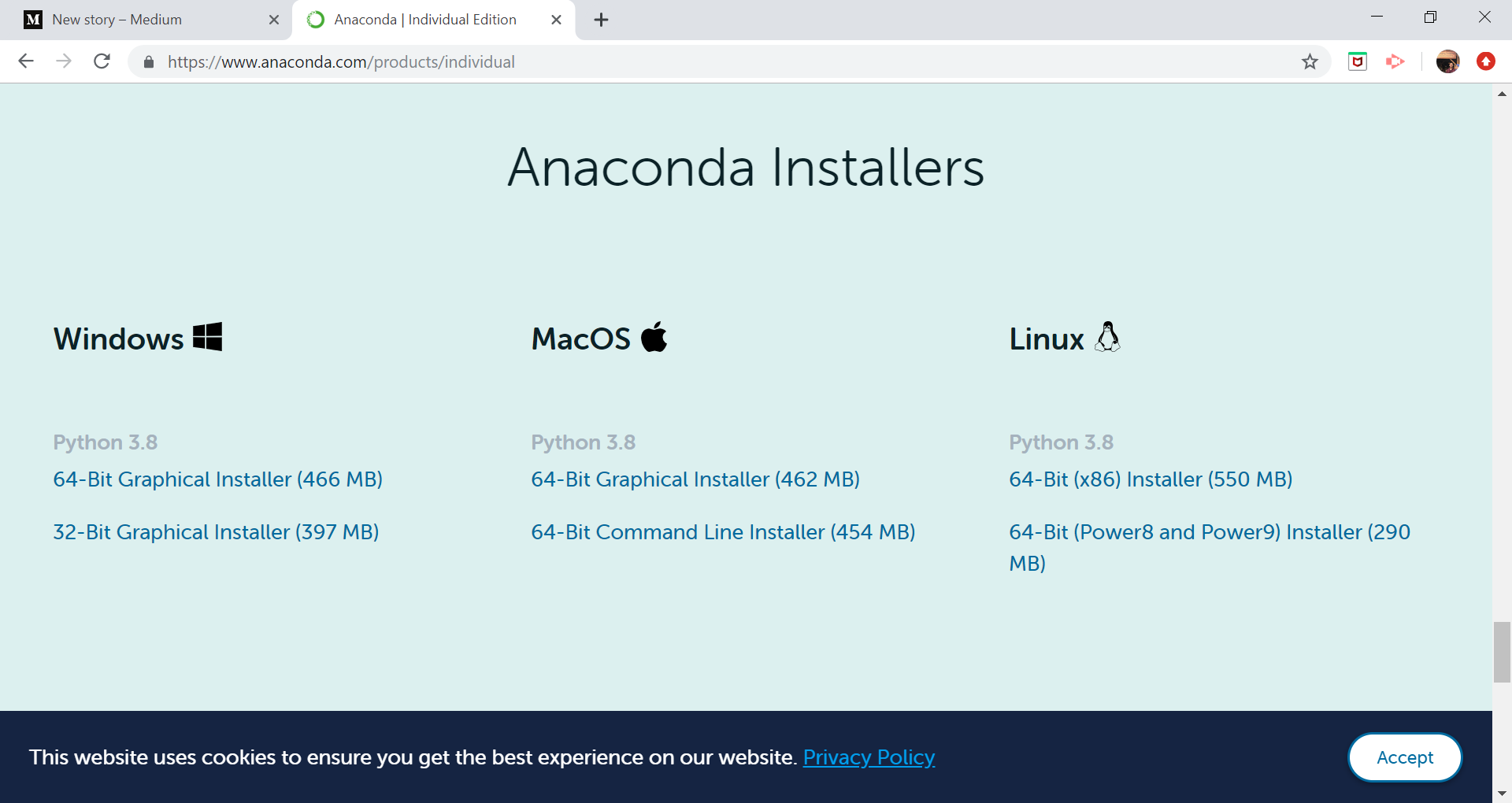Open the Chrome profile avatar
Viewport: 1512px width, 803px height.
coord(1447,61)
